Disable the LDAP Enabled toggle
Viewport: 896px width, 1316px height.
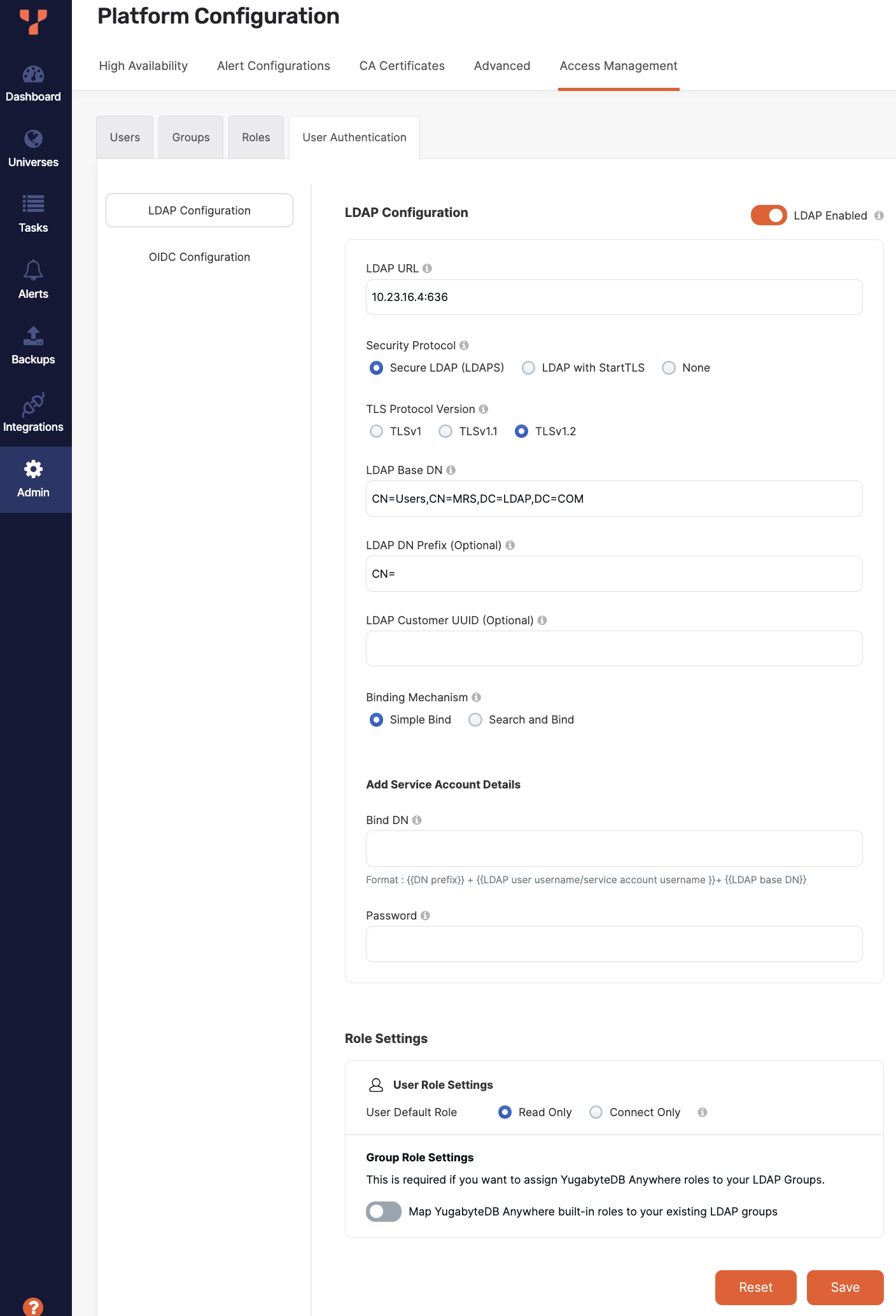pos(768,216)
